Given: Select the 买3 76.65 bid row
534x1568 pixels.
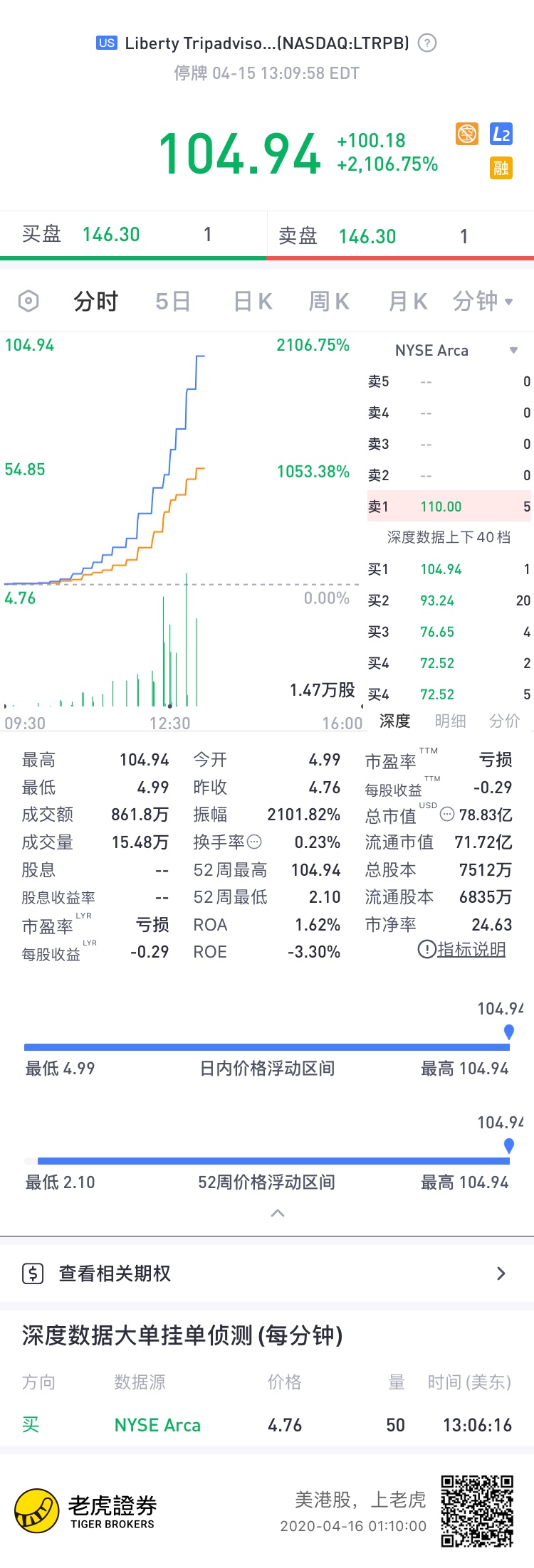Looking at the screenshot, I should click(449, 632).
